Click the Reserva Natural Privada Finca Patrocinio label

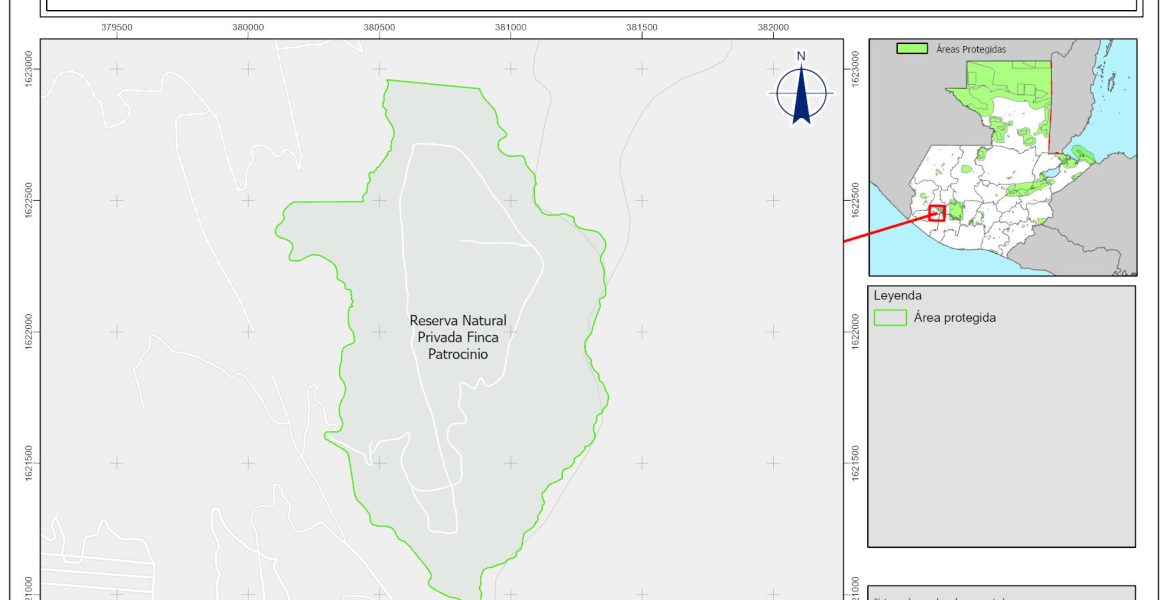(x=458, y=337)
